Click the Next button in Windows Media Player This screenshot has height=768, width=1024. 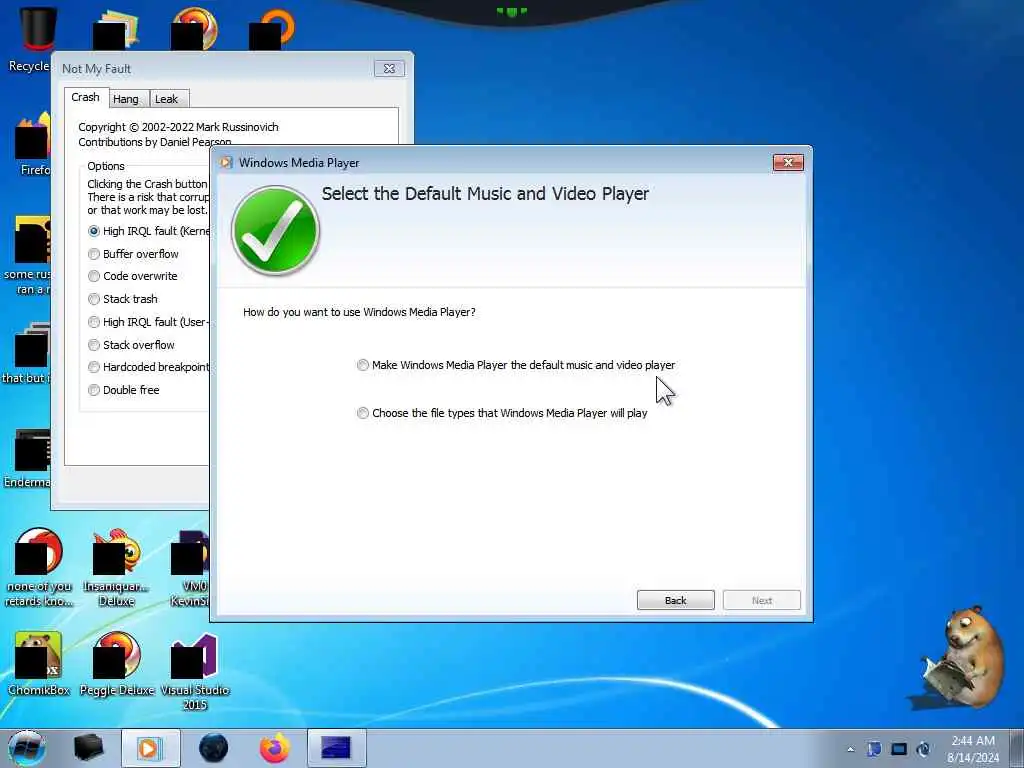click(761, 600)
